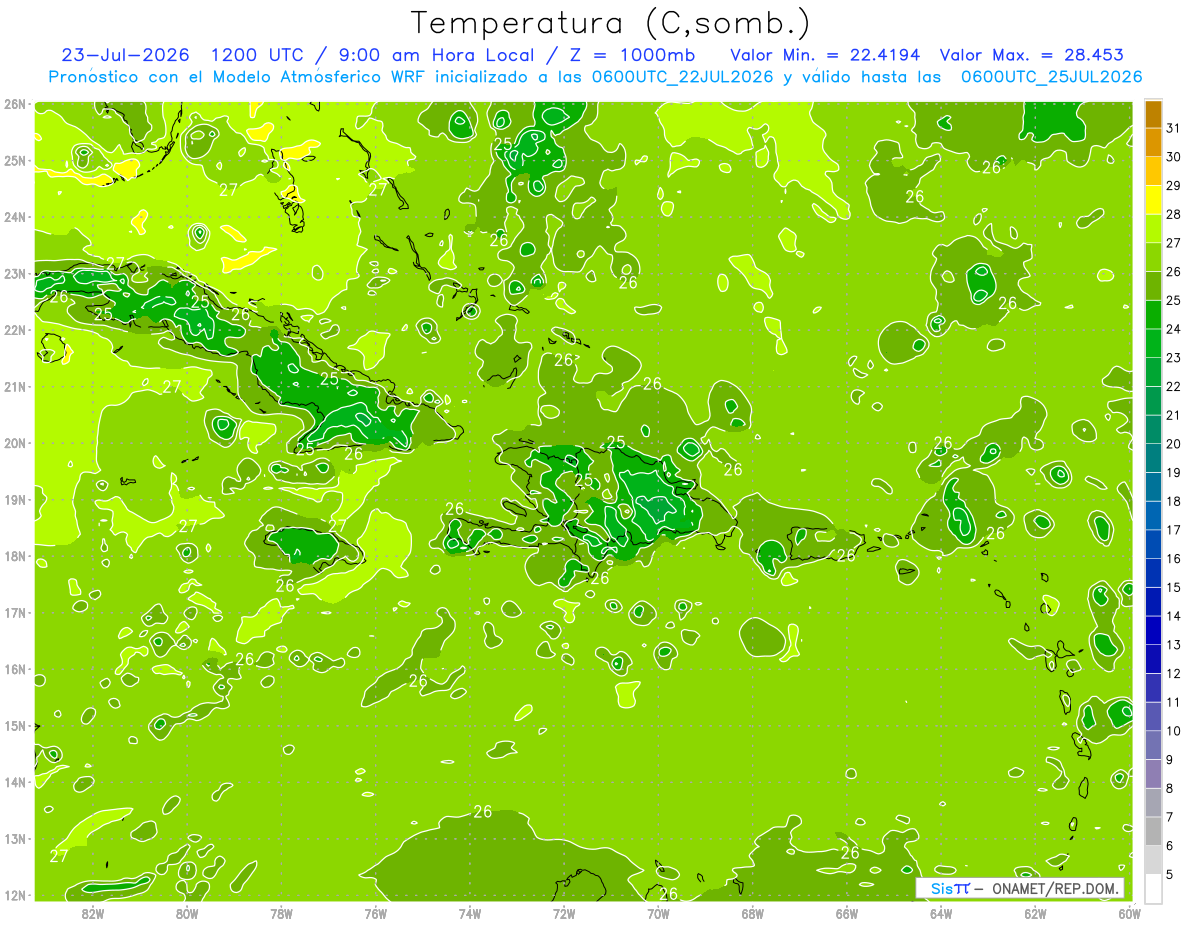The height and width of the screenshot is (927, 1200).
Task: Click the "13N" latitude axis label
Action: [15, 838]
